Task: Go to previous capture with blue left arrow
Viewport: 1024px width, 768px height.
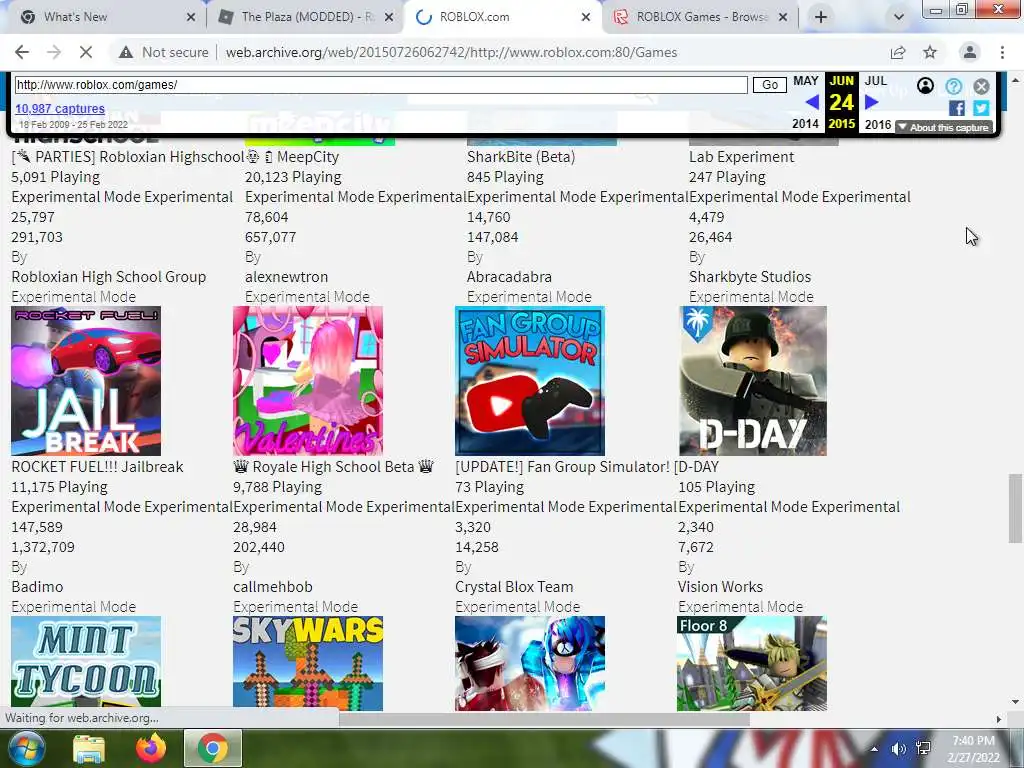Action: tap(812, 102)
